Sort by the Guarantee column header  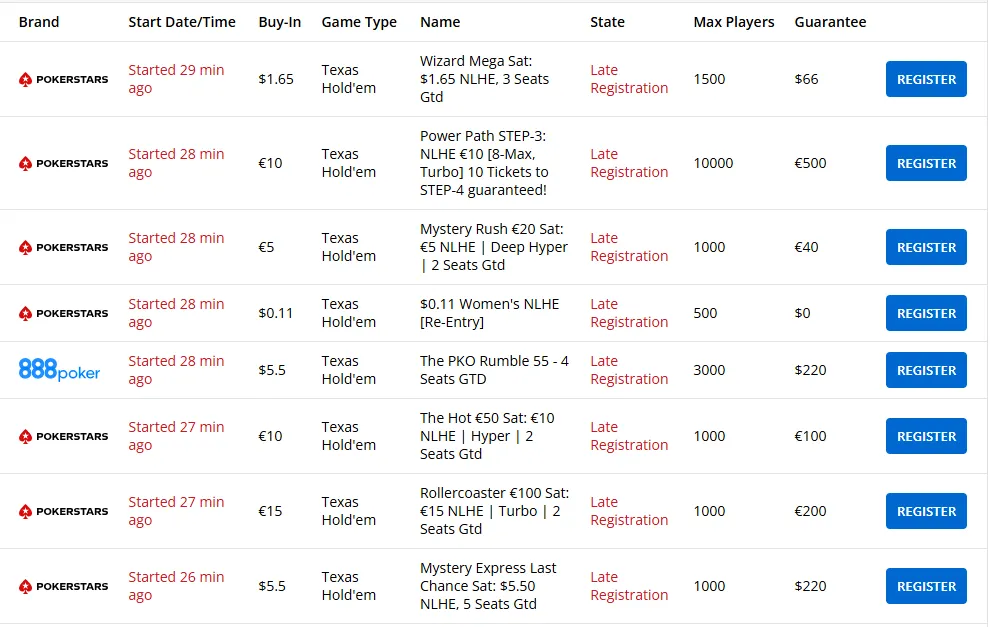coord(830,21)
